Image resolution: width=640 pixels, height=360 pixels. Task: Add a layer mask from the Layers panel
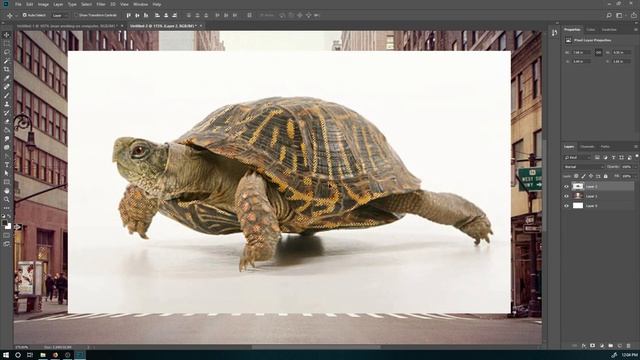[x=592, y=346]
